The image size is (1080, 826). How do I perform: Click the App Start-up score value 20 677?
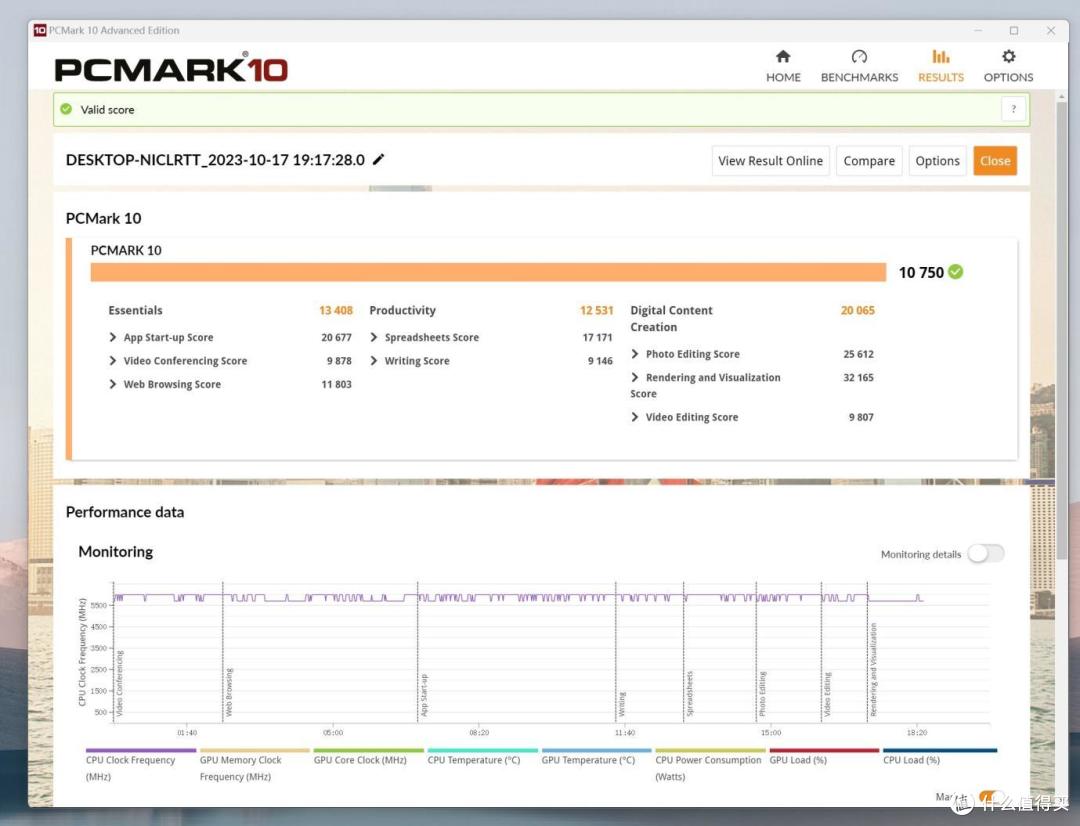tap(336, 337)
